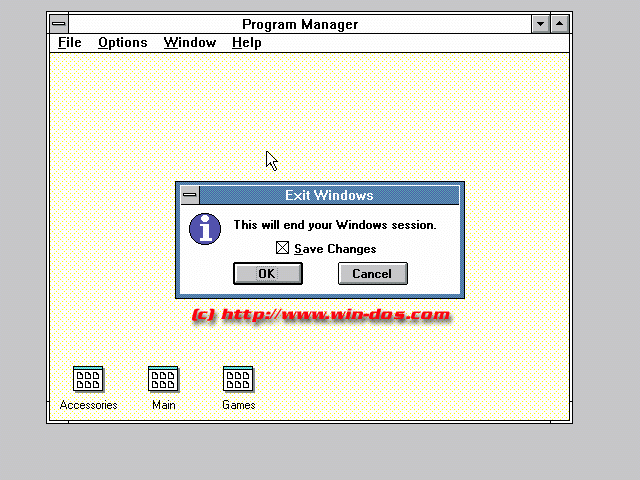Open the Exit Windows dialog control-menu box
This screenshot has height=480, width=640.
[x=189, y=196]
